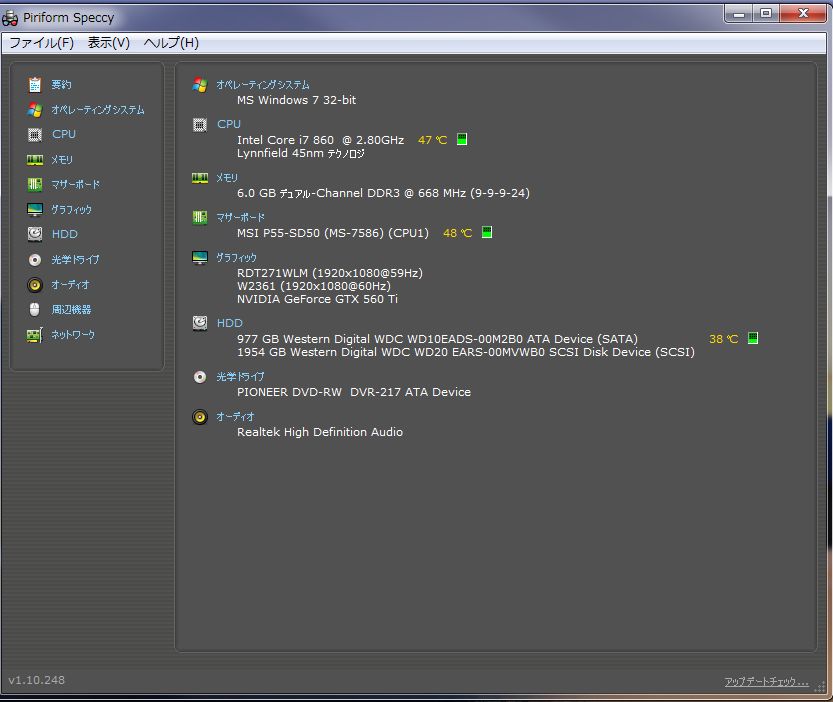833x702 pixels.
Task: Click the 38 ℃ HDD temperature value
Action: pyautogui.click(x=724, y=339)
